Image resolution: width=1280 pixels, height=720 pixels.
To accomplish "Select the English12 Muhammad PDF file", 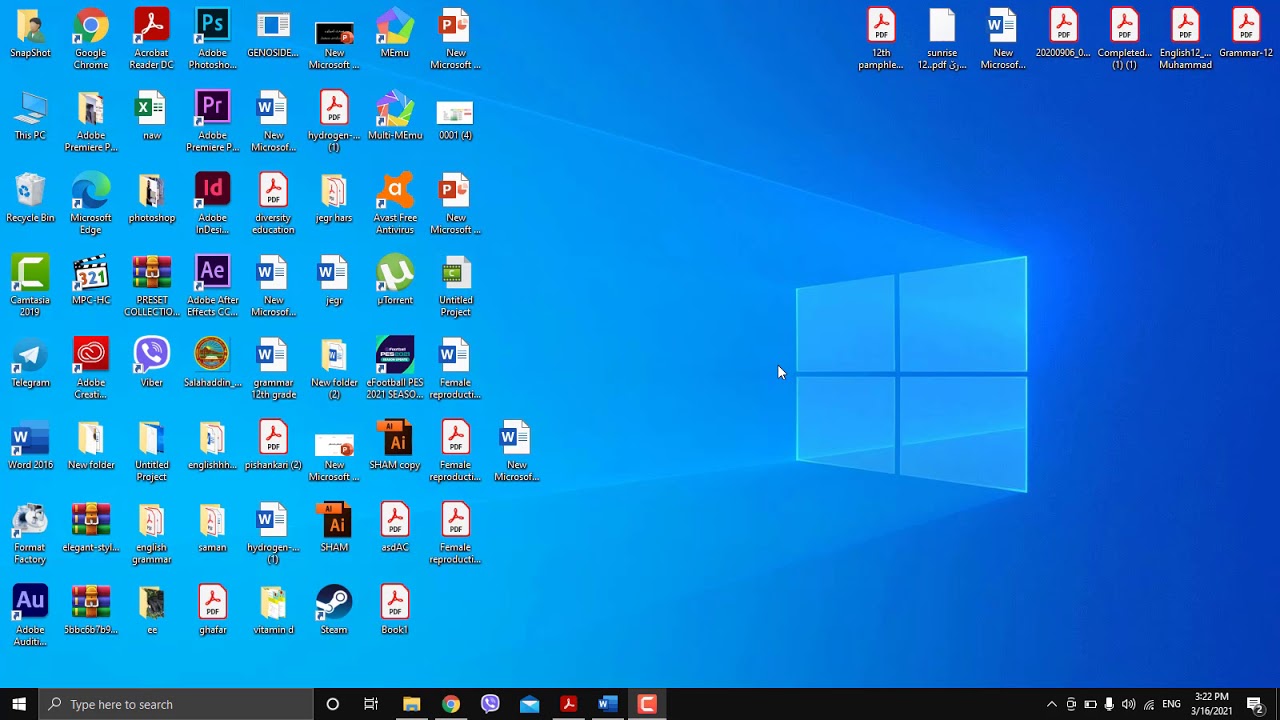I will coord(1185,39).
